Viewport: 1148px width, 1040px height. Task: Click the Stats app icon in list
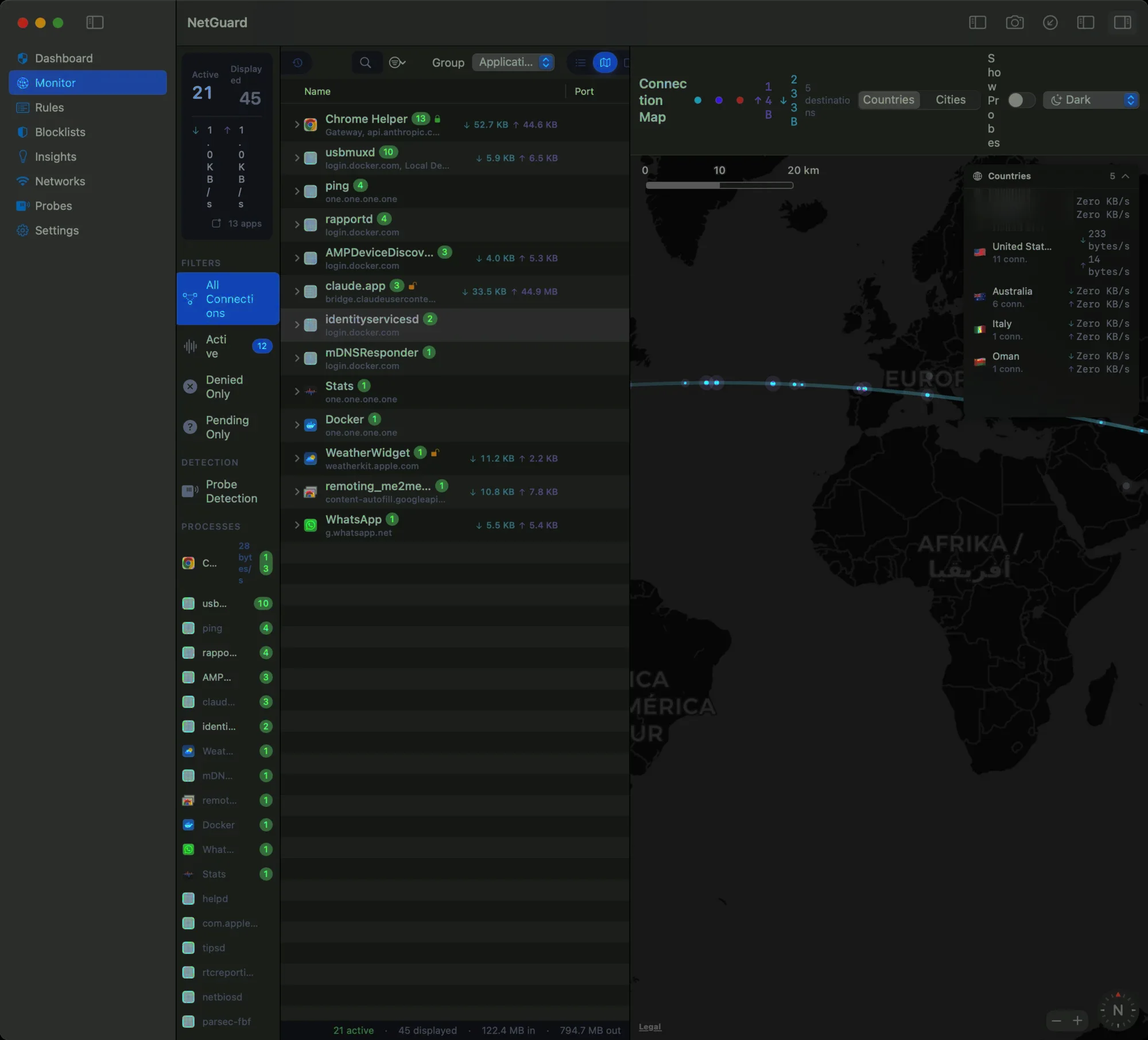coord(311,391)
